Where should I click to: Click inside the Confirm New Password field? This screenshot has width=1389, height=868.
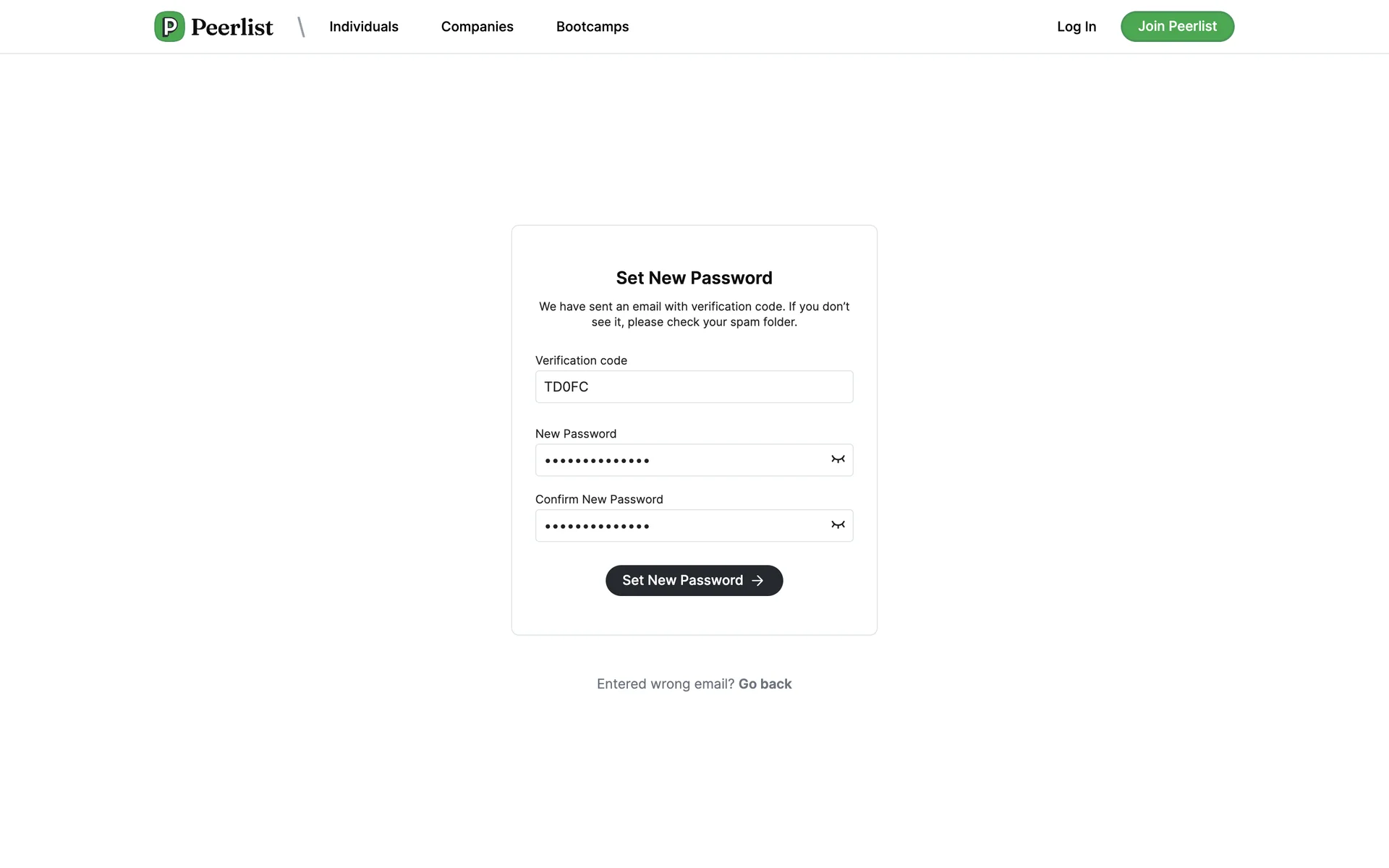[x=680, y=526]
